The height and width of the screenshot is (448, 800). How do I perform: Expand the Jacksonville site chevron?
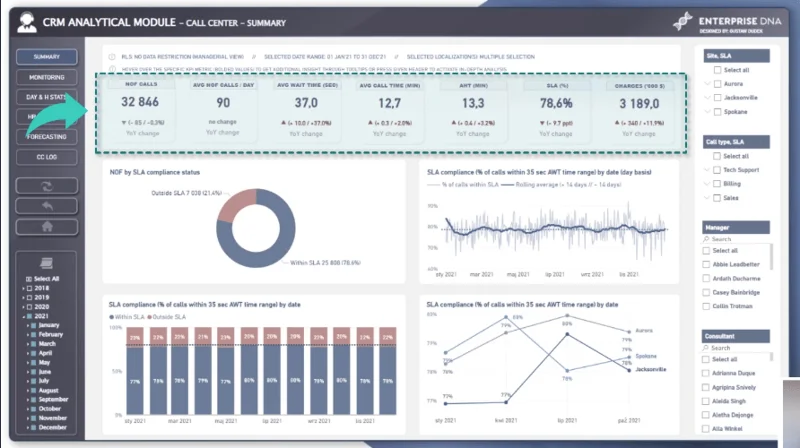point(707,97)
